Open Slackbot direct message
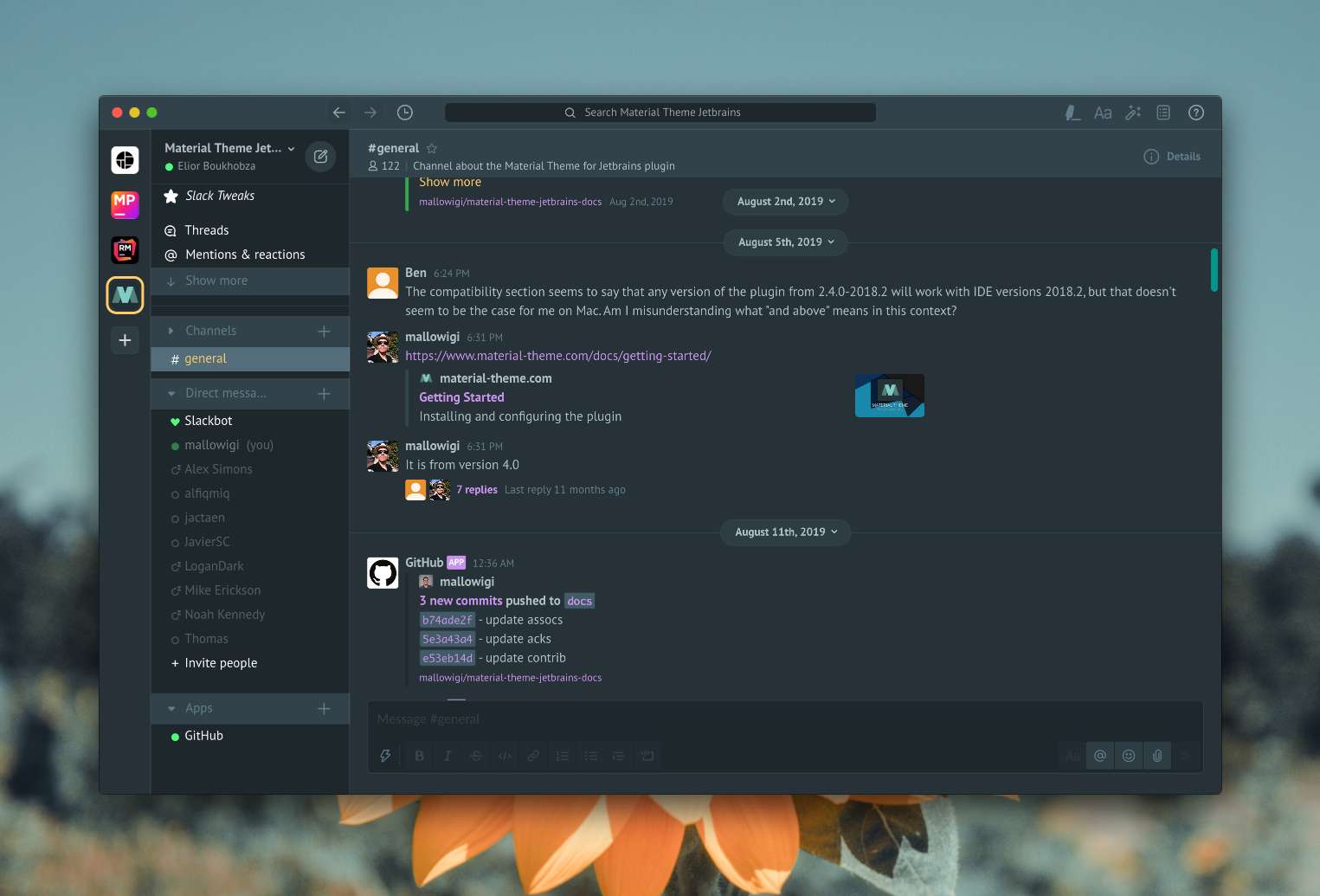Screen dimensions: 1320x896 250,421
